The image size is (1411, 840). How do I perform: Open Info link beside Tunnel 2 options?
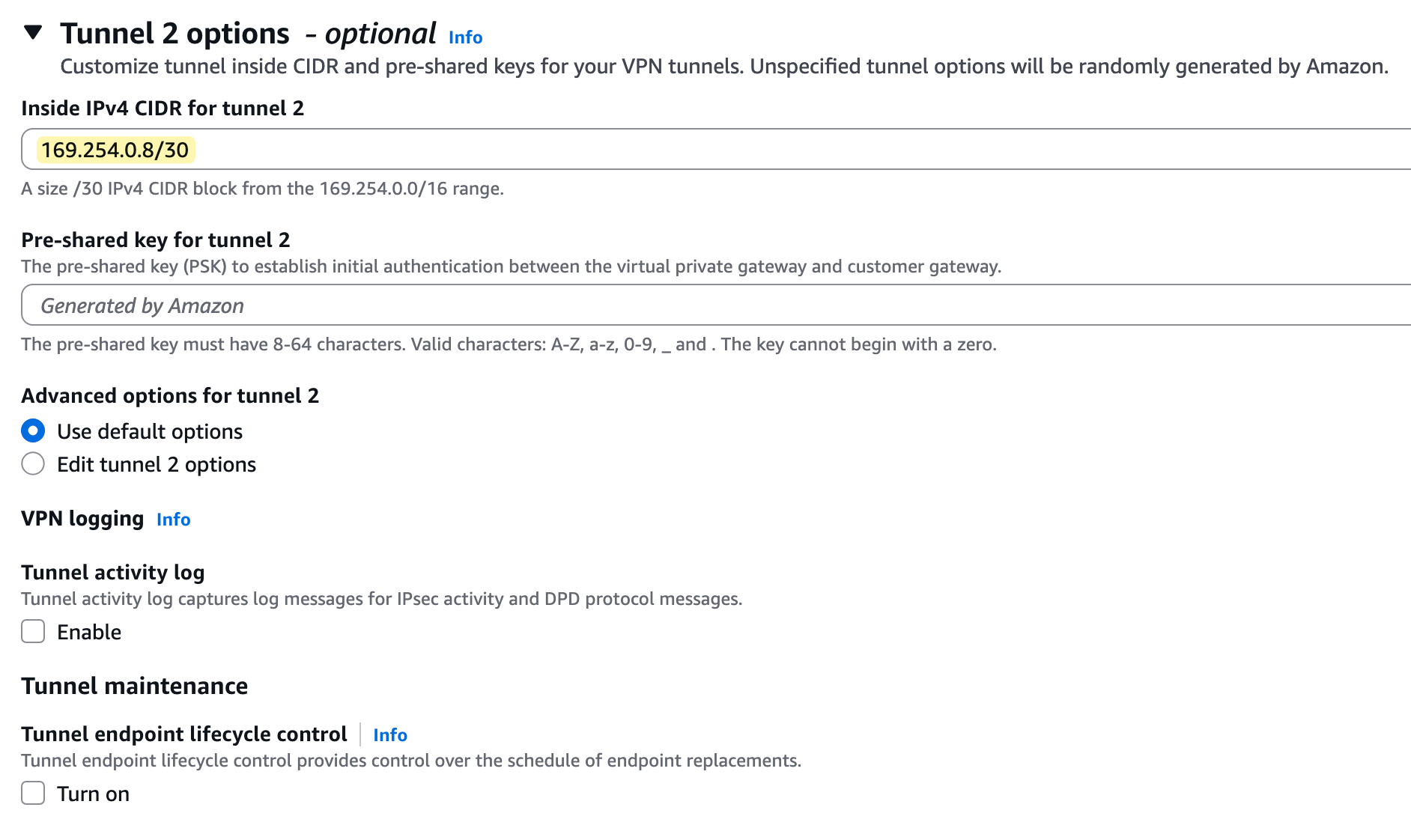tap(465, 37)
